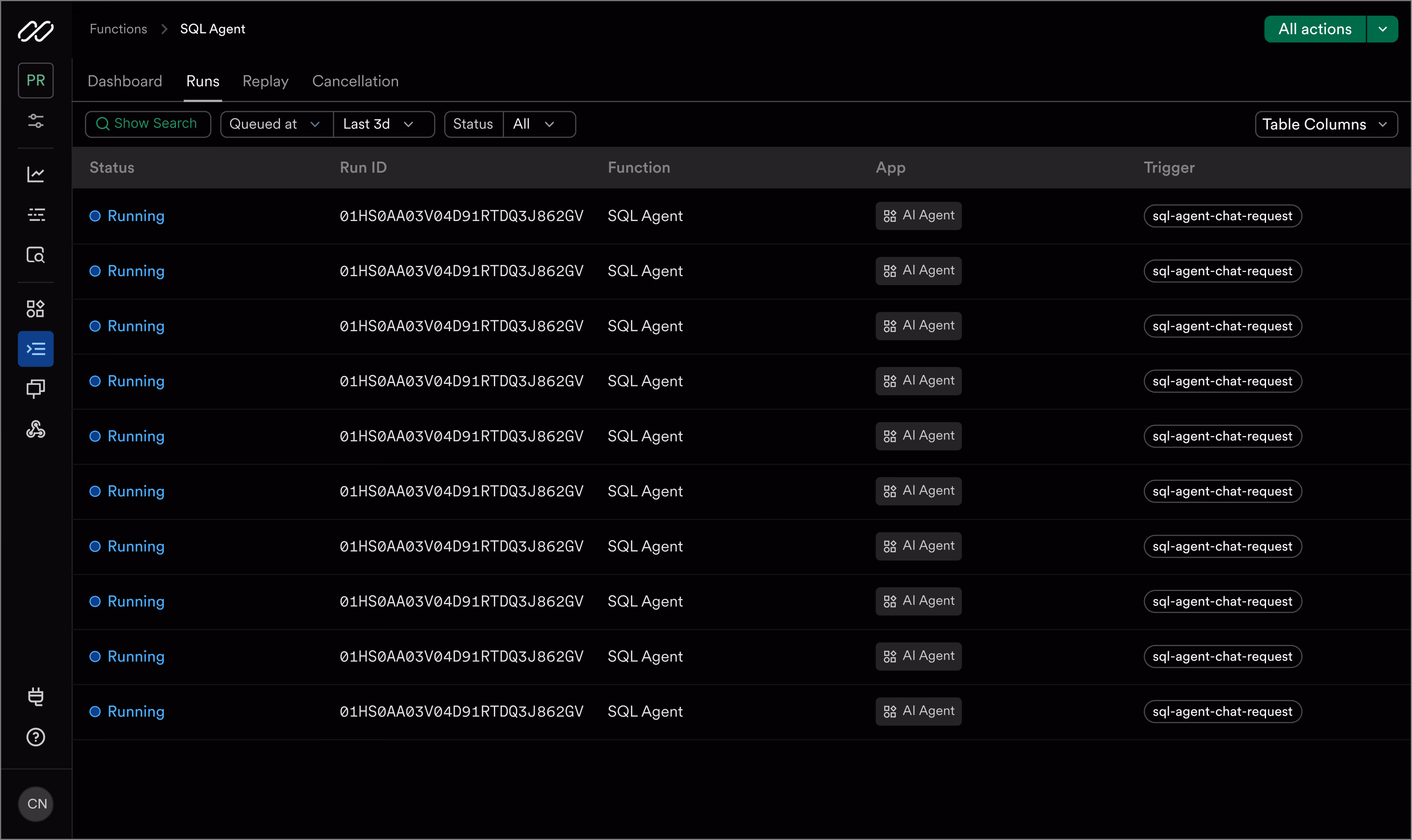Select the highlighted Functions icon in sidebar
The height and width of the screenshot is (840, 1412).
(36, 349)
